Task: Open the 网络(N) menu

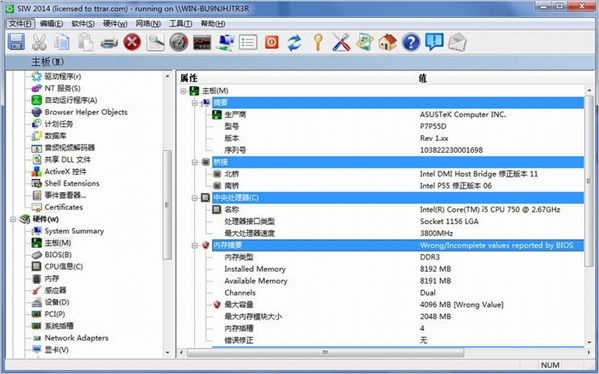Action: (148, 24)
